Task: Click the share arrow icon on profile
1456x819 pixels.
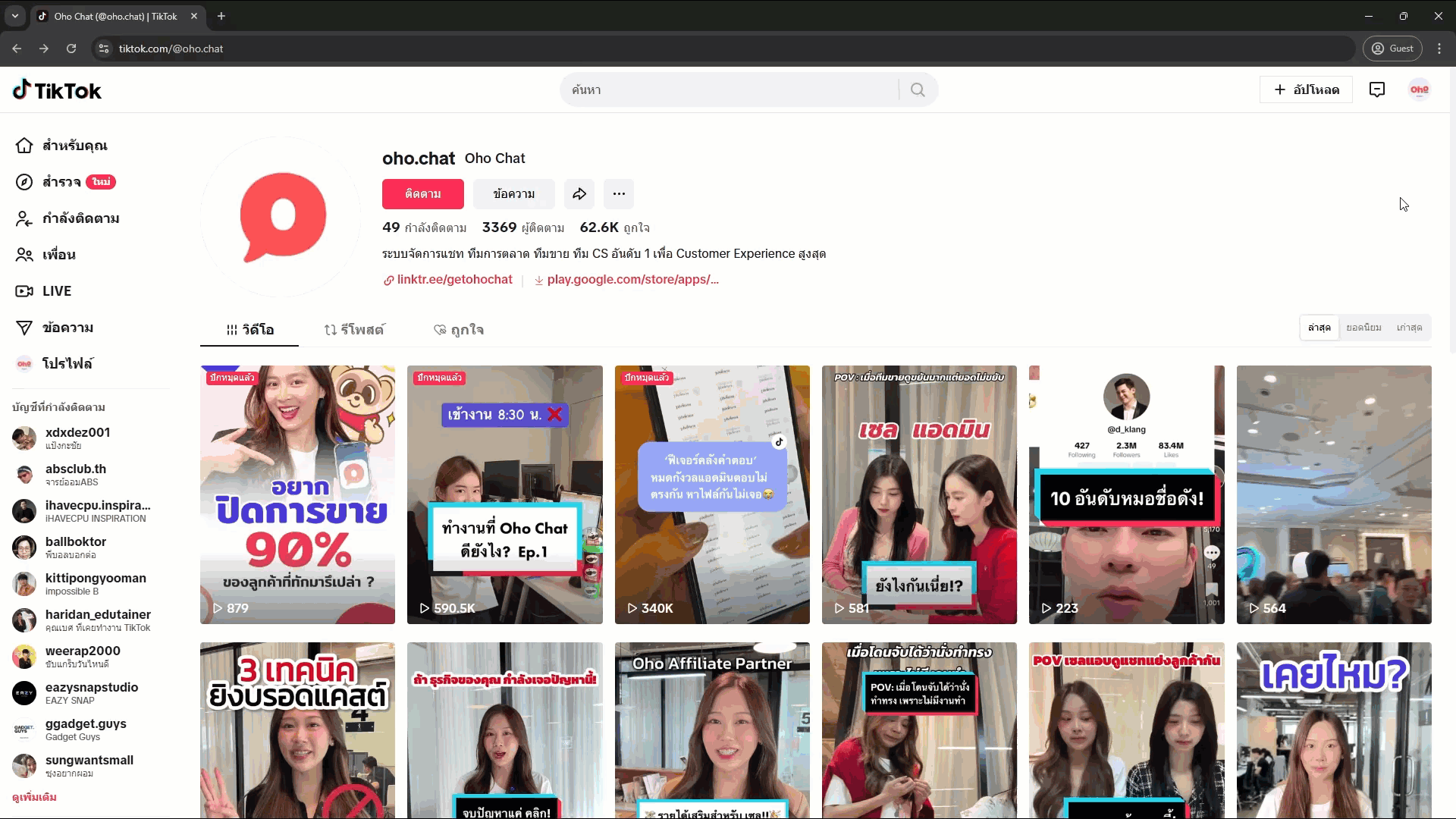Action: coord(579,194)
